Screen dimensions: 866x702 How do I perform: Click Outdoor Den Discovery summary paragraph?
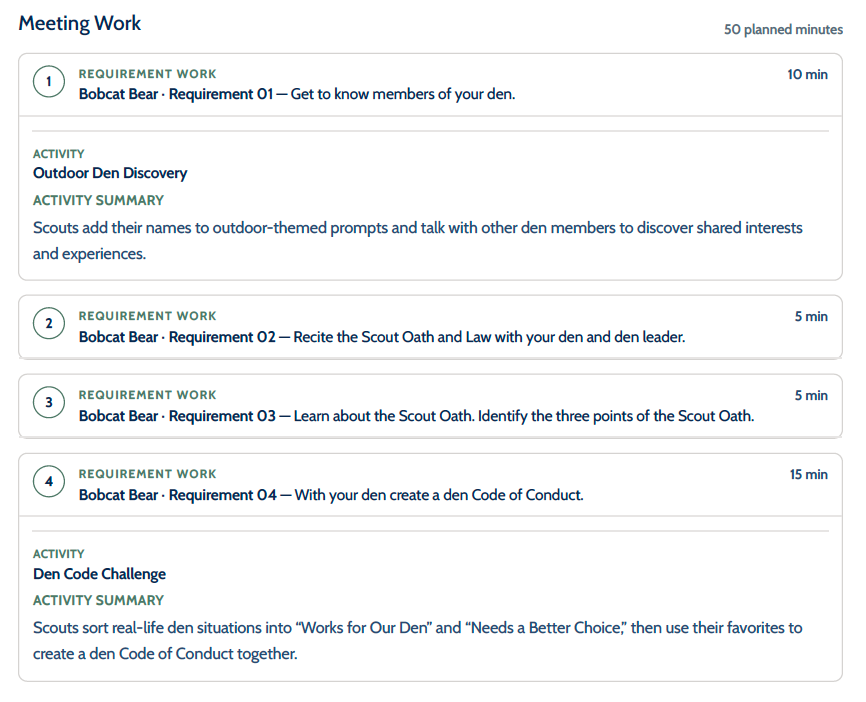pyautogui.click(x=418, y=241)
